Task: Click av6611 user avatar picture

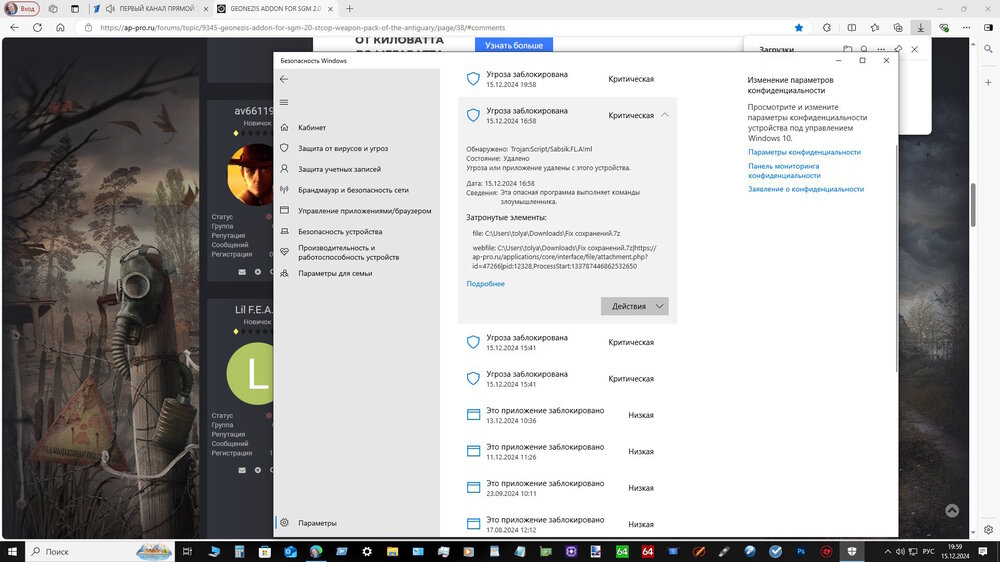Action: [x=251, y=175]
